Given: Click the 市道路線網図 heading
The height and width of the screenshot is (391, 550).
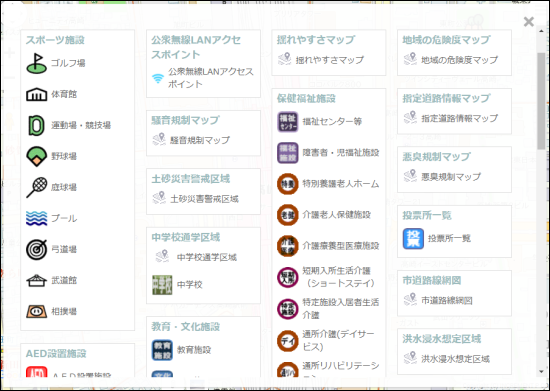Looking at the screenshot, I should pos(432,281).
